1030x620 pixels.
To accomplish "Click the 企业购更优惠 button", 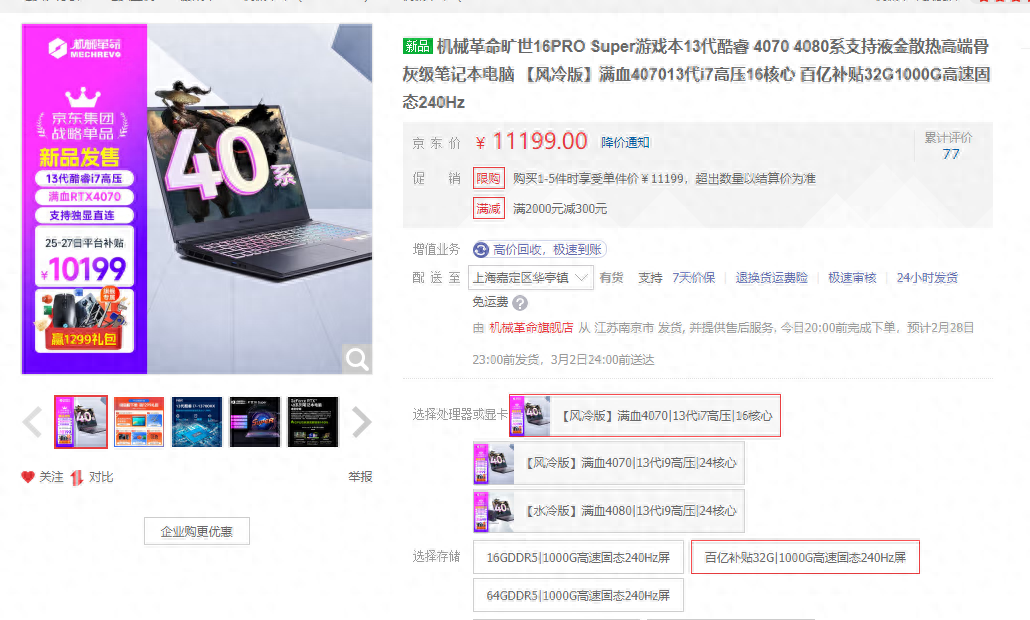I will coord(197,532).
